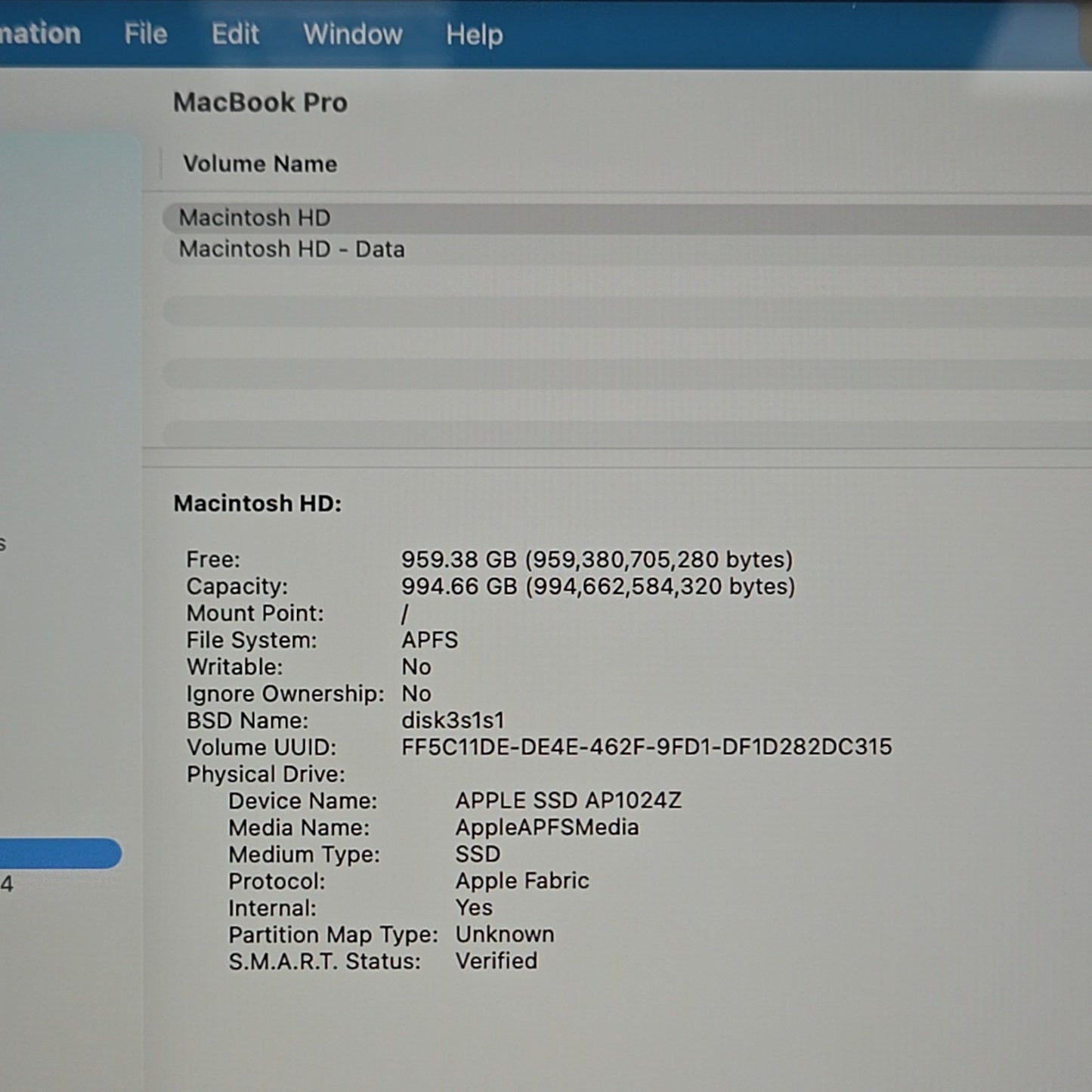Open the System Information app menu

(x=39, y=33)
